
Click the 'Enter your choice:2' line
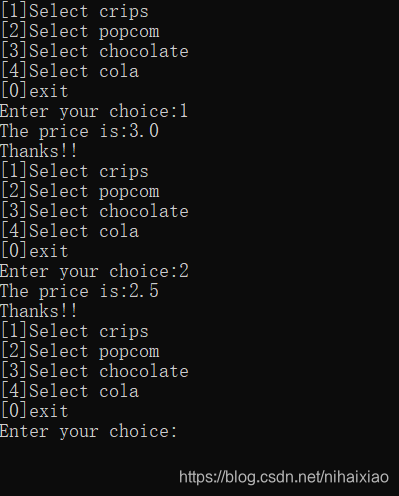pos(94,272)
